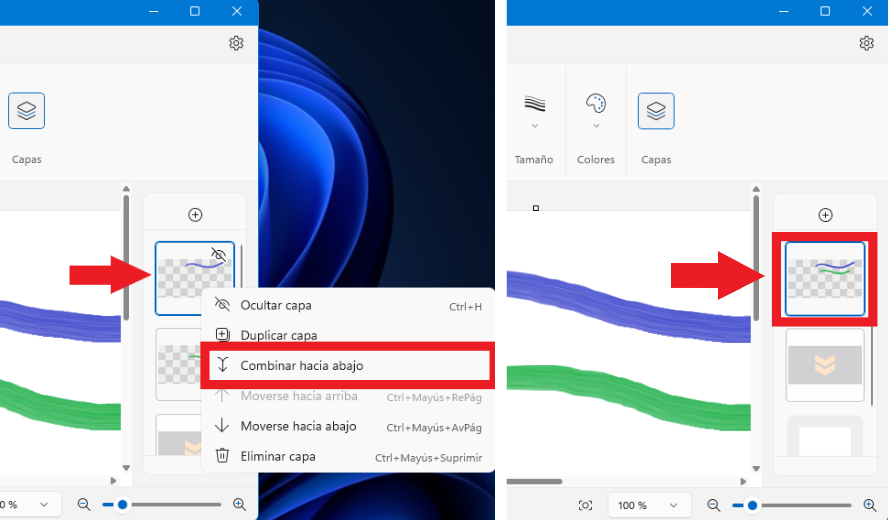Toggle hidden-eye icon on top layer thumbnail

pos(219,254)
